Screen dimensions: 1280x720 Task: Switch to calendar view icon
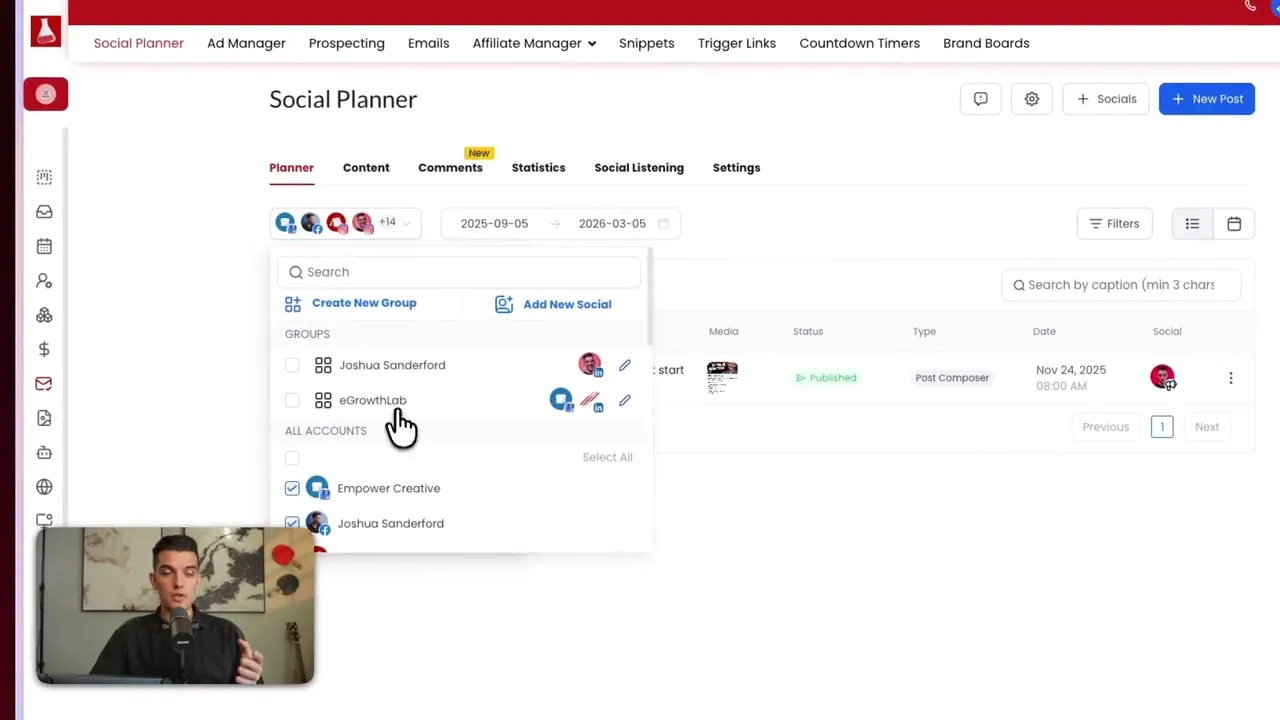pos(1234,224)
